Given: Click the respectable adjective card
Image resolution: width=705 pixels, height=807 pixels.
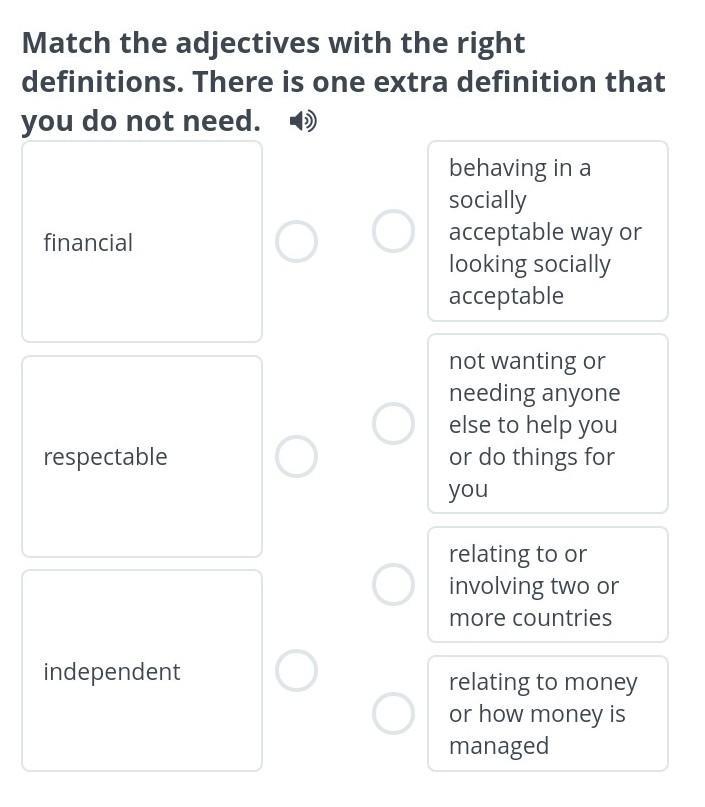Looking at the screenshot, I should click(x=142, y=456).
